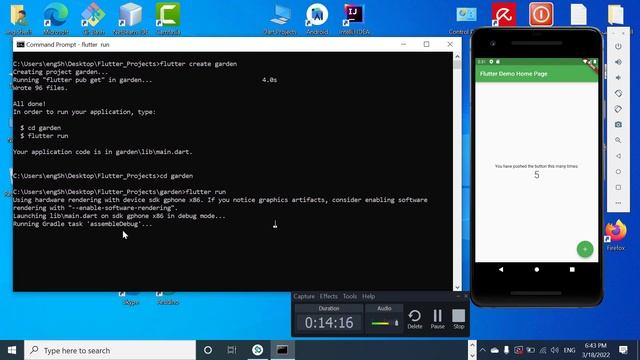Viewport: 640px width, 360px height.
Task: Open the green circular app on taskbar
Action: pyautogui.click(x=257, y=350)
